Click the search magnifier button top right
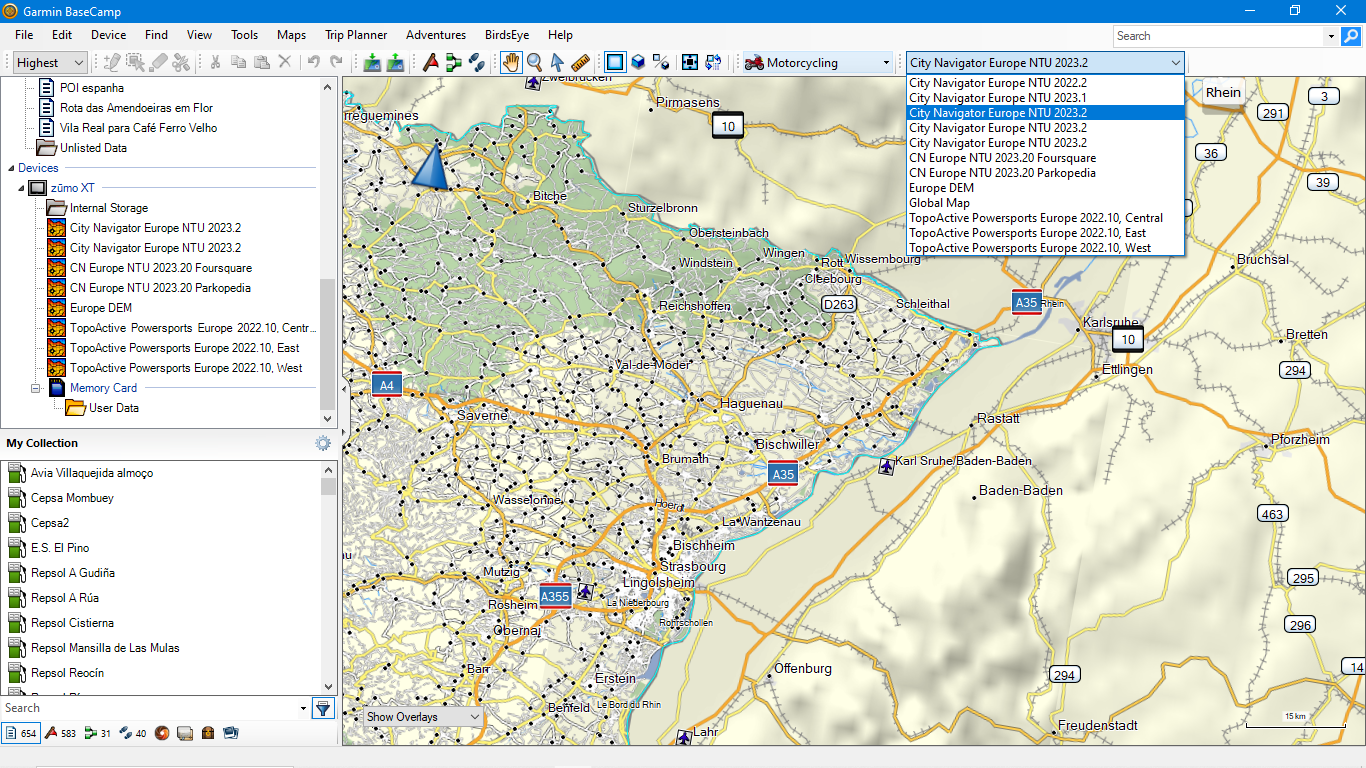 (1351, 36)
